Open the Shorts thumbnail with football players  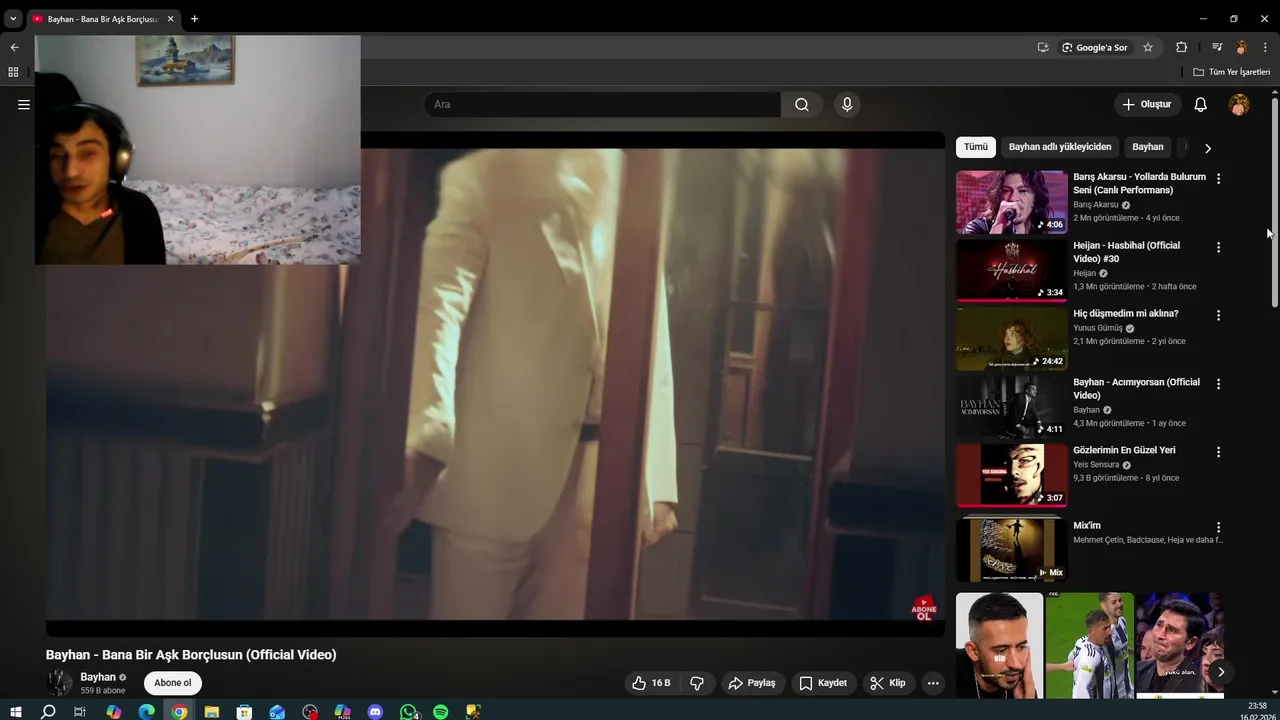[x=1089, y=645]
